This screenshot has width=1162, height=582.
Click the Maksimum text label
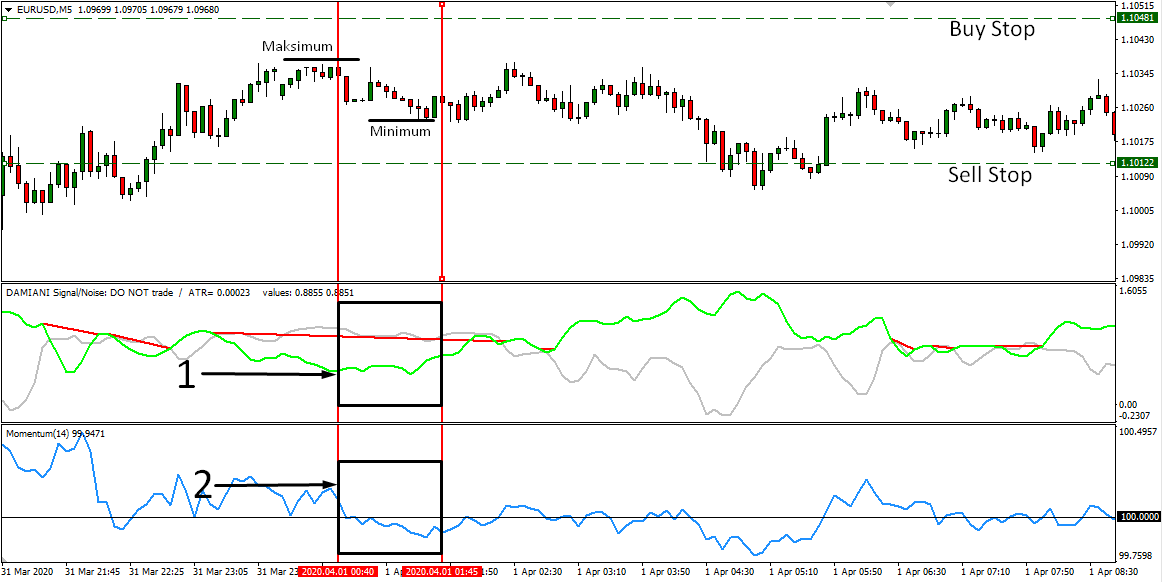296,47
